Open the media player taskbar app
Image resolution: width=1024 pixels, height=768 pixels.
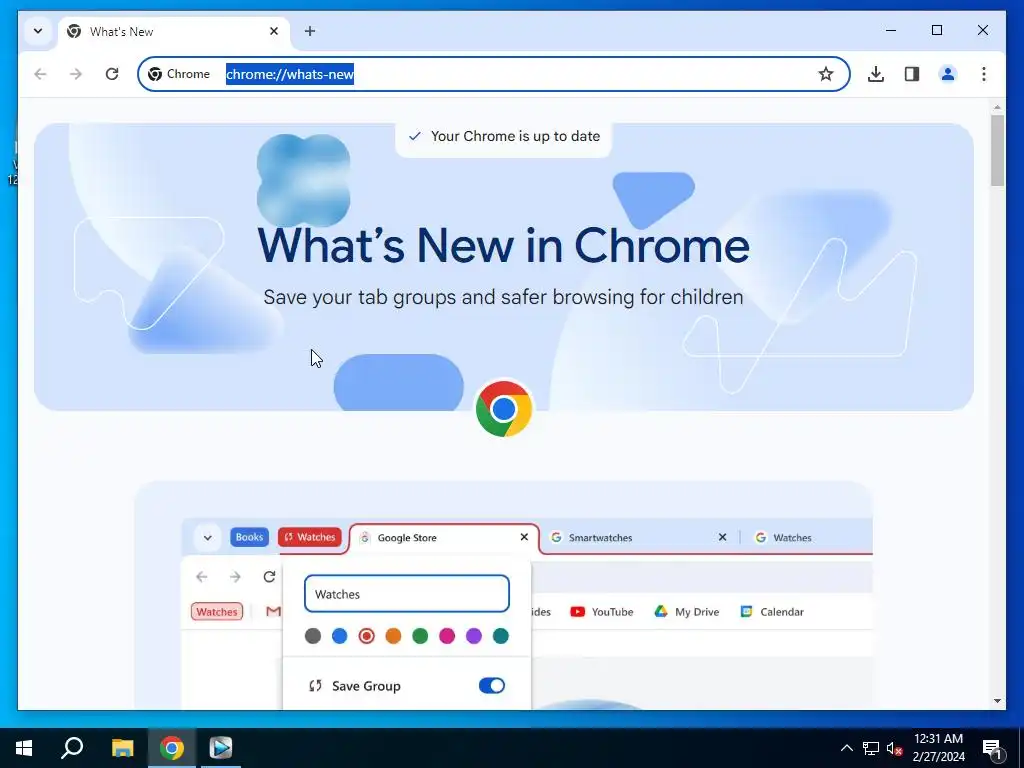[221, 748]
